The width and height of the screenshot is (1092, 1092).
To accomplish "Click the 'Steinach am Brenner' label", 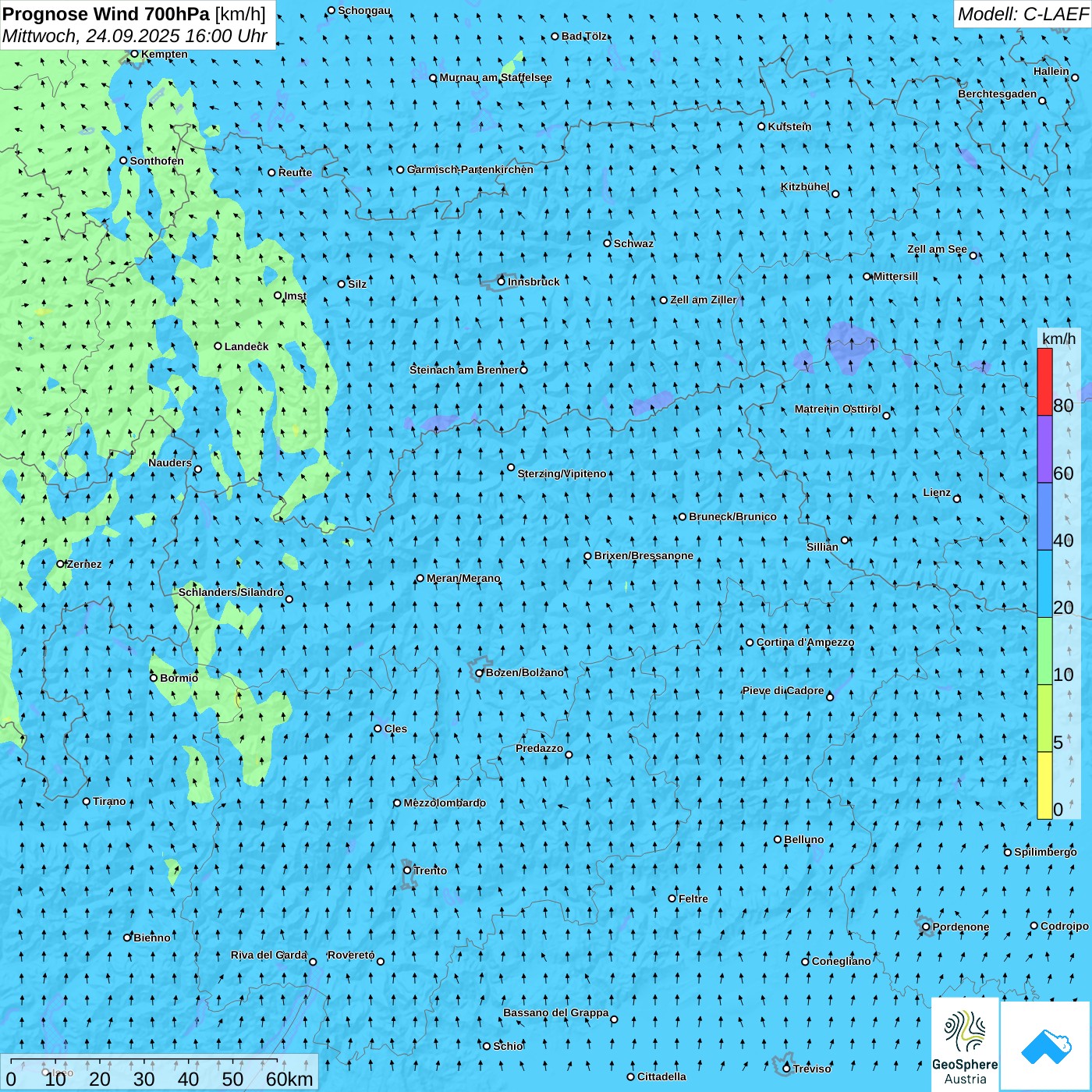I will pyautogui.click(x=464, y=370).
